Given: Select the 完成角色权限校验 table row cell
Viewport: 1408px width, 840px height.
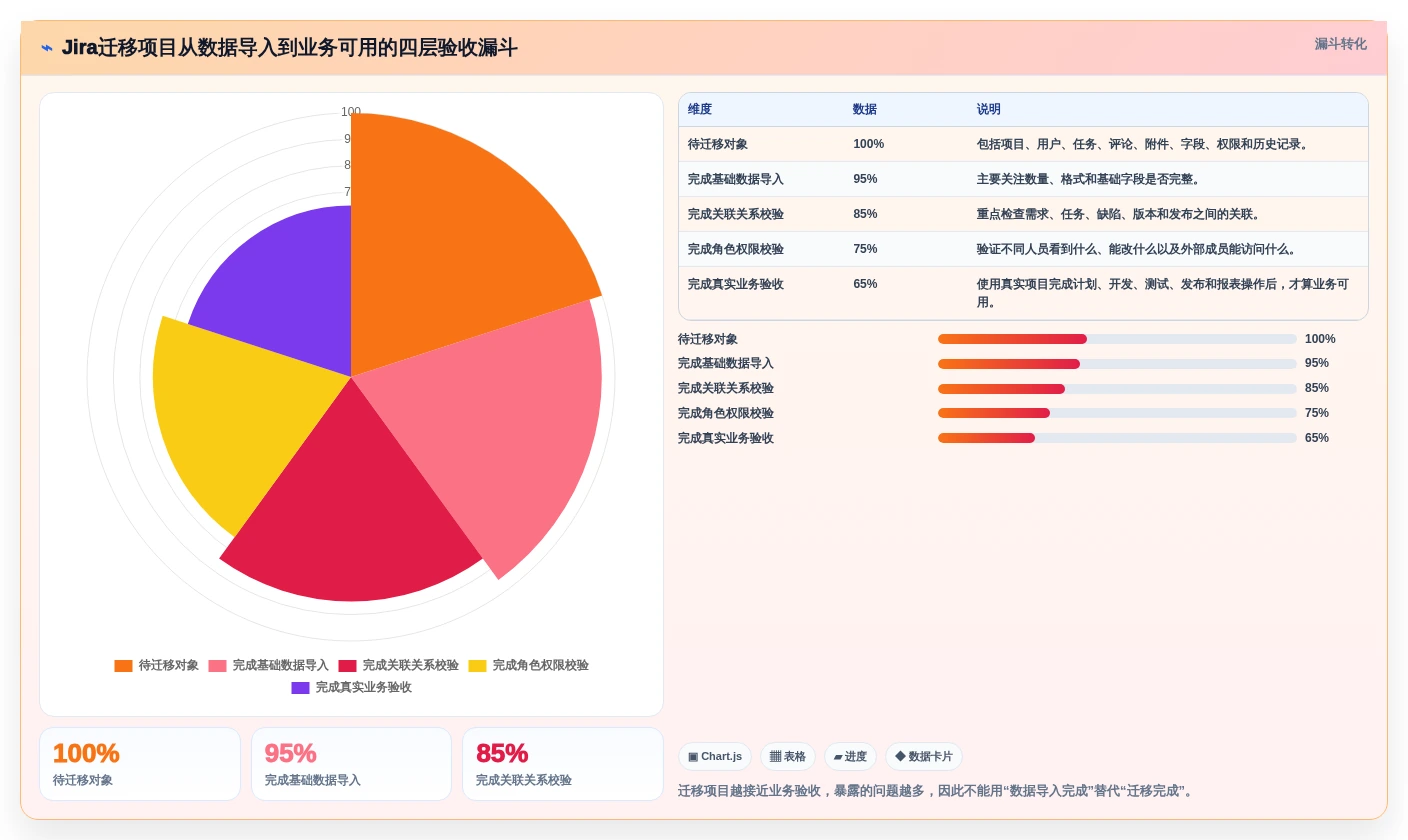Looking at the screenshot, I should [761, 249].
